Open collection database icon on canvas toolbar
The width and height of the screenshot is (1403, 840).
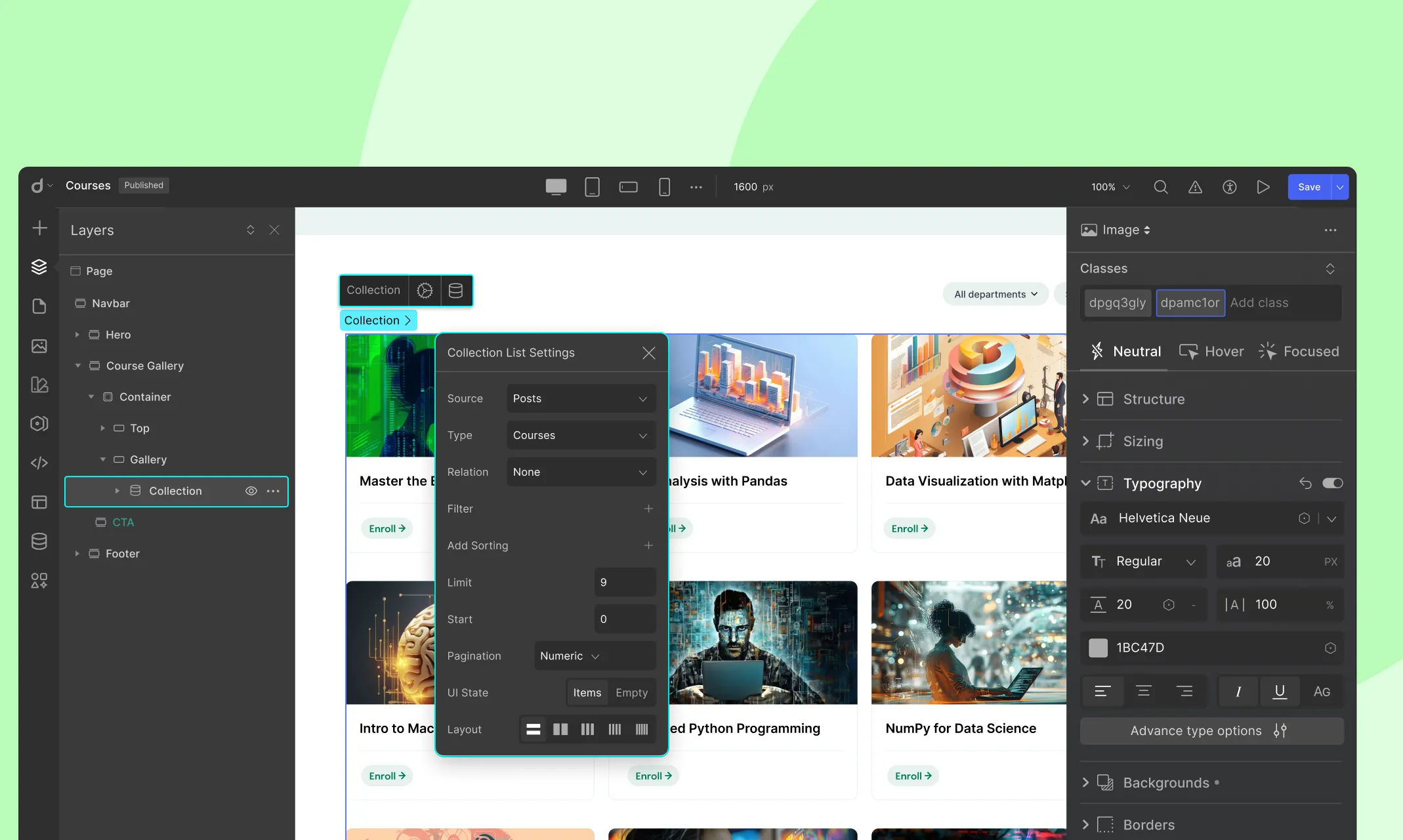coord(455,290)
